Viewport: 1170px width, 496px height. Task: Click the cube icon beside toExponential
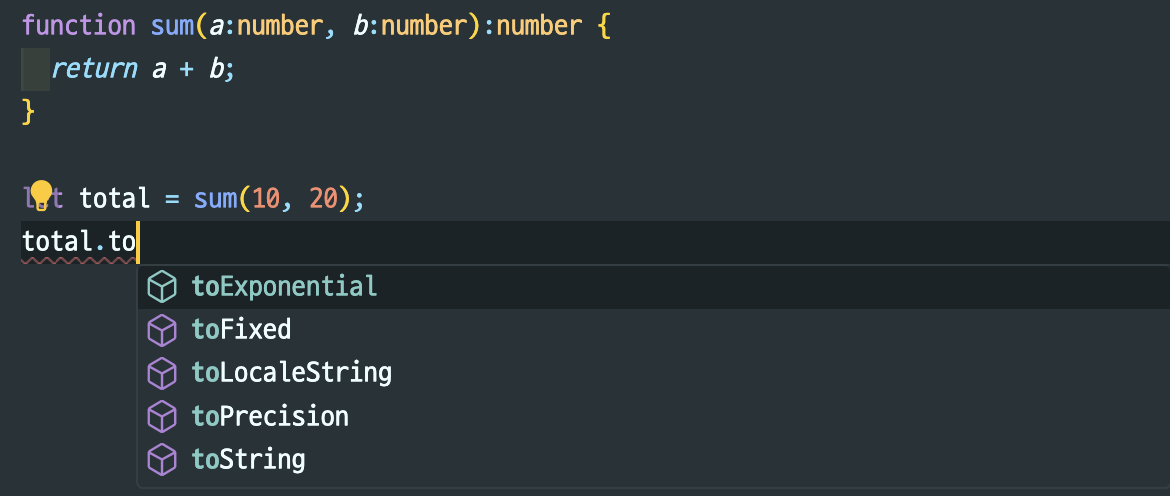coord(162,286)
